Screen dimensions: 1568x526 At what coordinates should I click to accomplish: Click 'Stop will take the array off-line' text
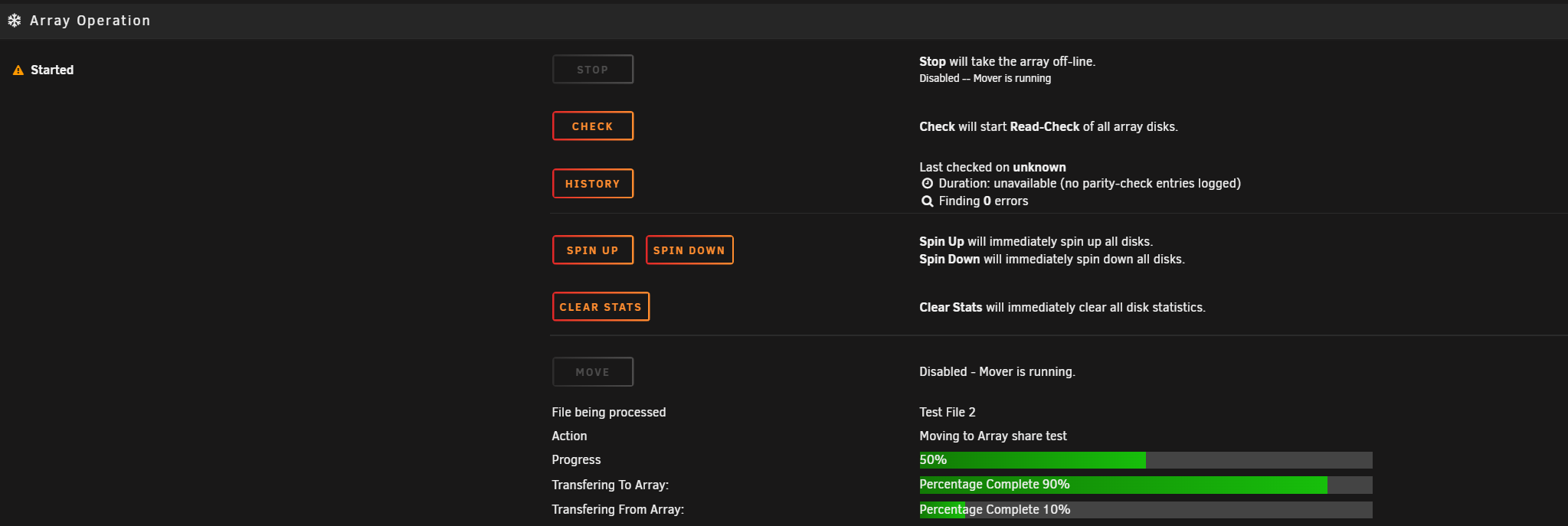(1007, 61)
